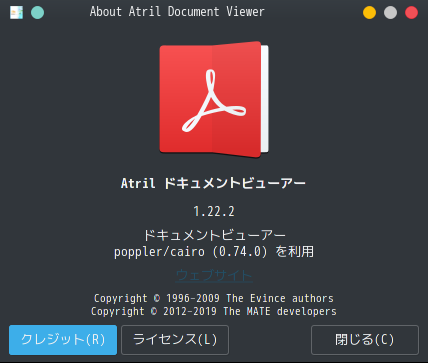Click the red PDF book application logo
Image resolution: width=428 pixels, height=363 pixels.
(x=214, y=99)
